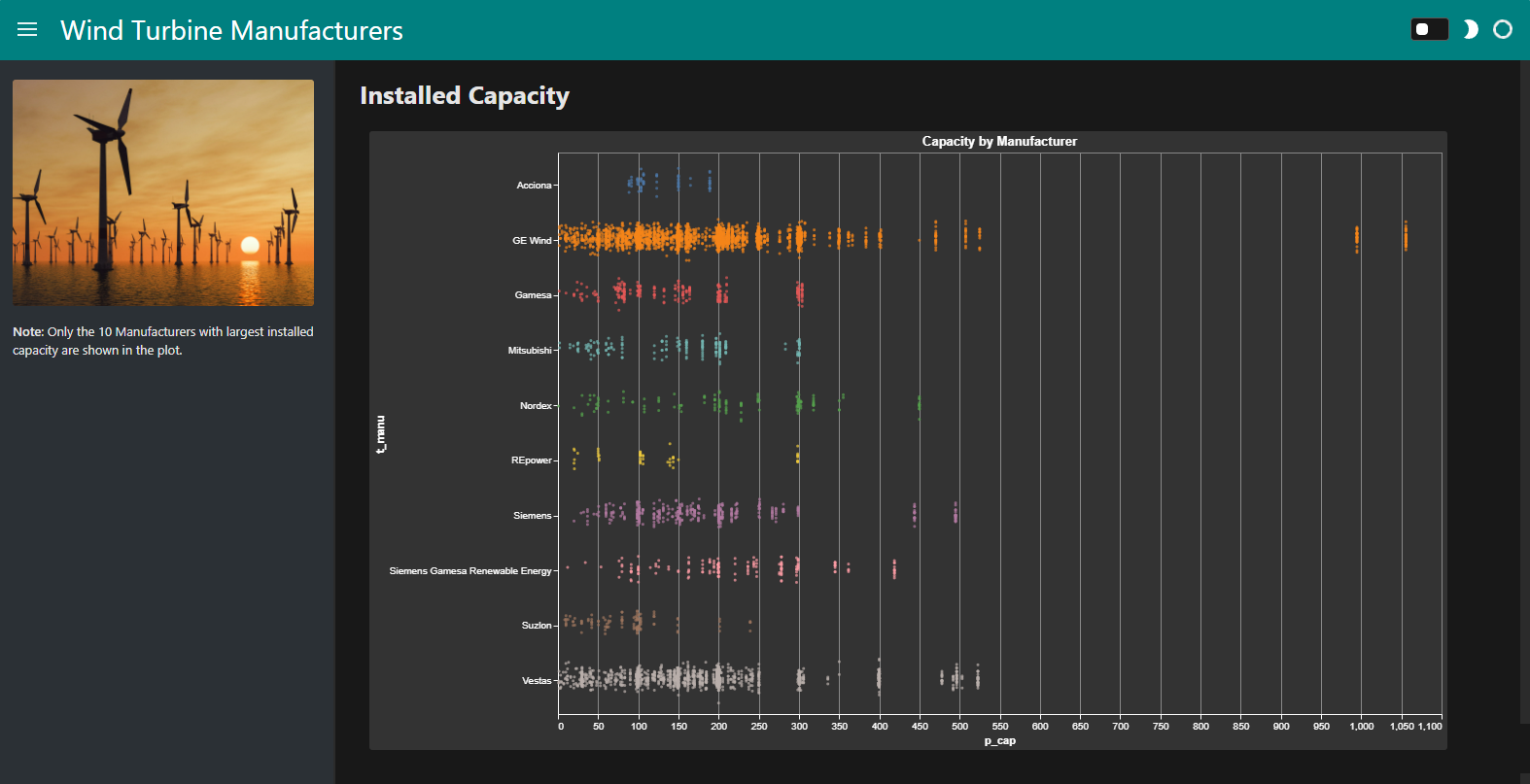The width and height of the screenshot is (1530, 784).
Task: Click the note about 10 Manufacturers
Action: tap(163, 341)
